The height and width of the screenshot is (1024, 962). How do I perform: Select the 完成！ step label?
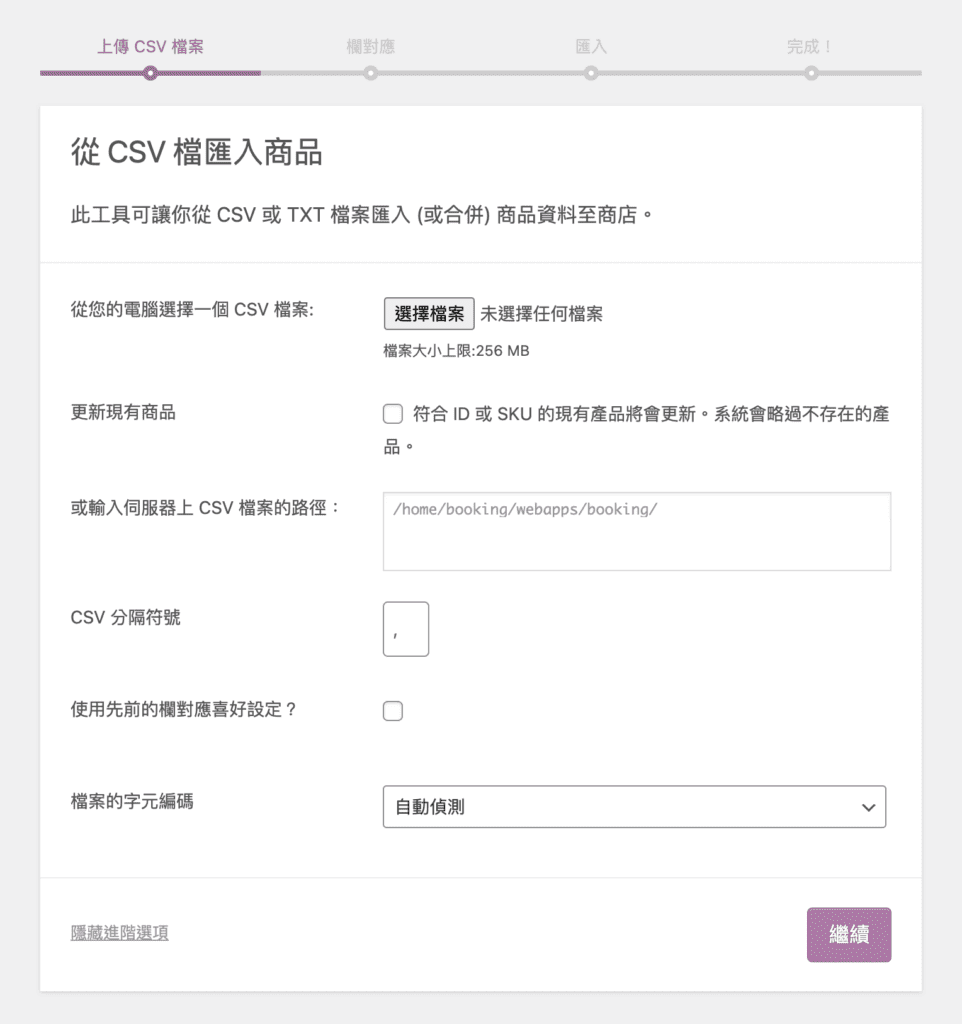(809, 45)
